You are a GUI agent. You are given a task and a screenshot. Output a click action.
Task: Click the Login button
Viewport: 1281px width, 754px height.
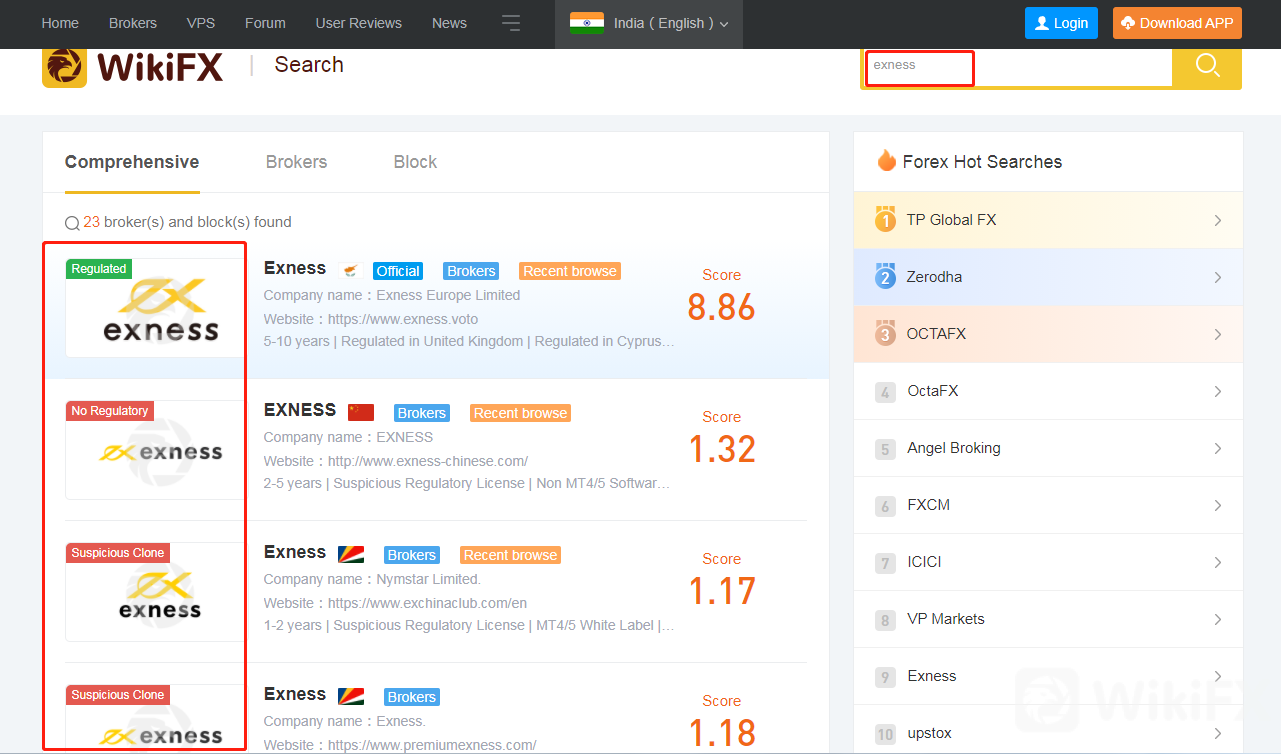[1061, 23]
